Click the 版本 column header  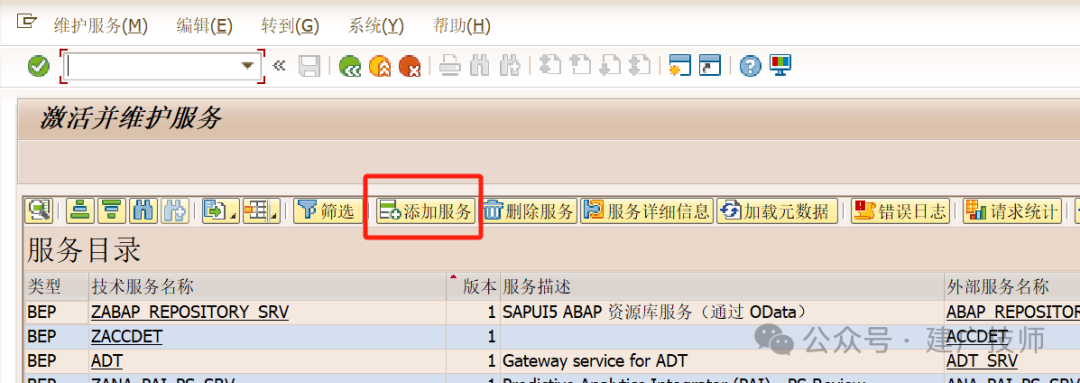coord(472,287)
